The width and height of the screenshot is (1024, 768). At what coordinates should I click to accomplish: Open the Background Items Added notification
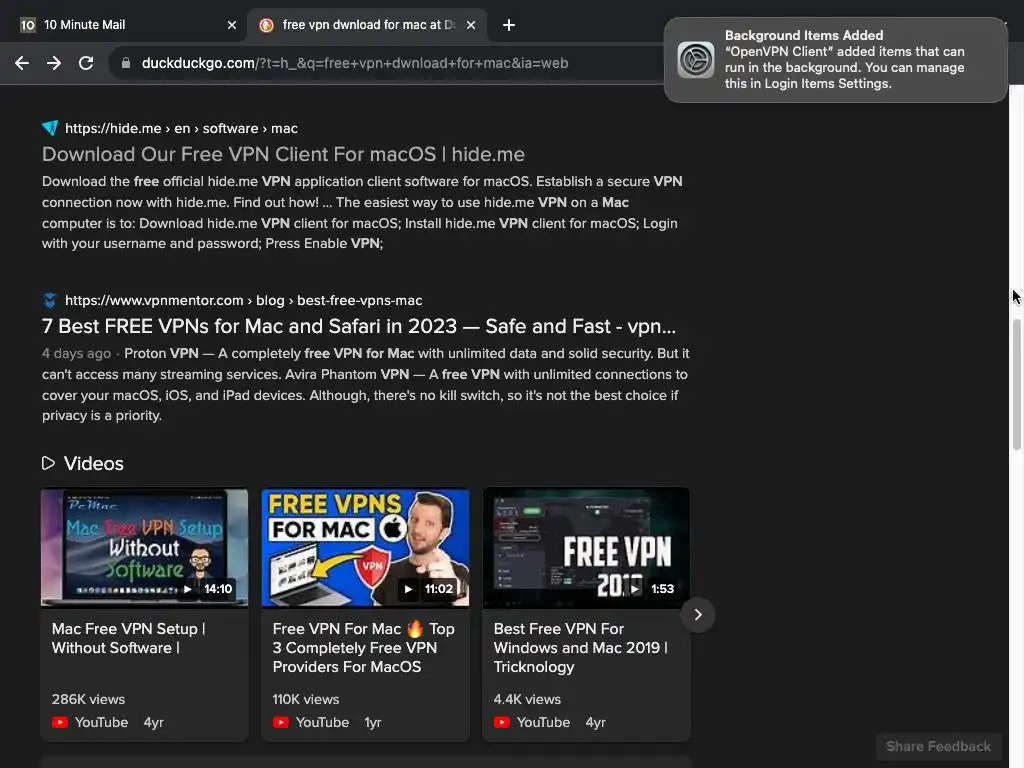835,59
